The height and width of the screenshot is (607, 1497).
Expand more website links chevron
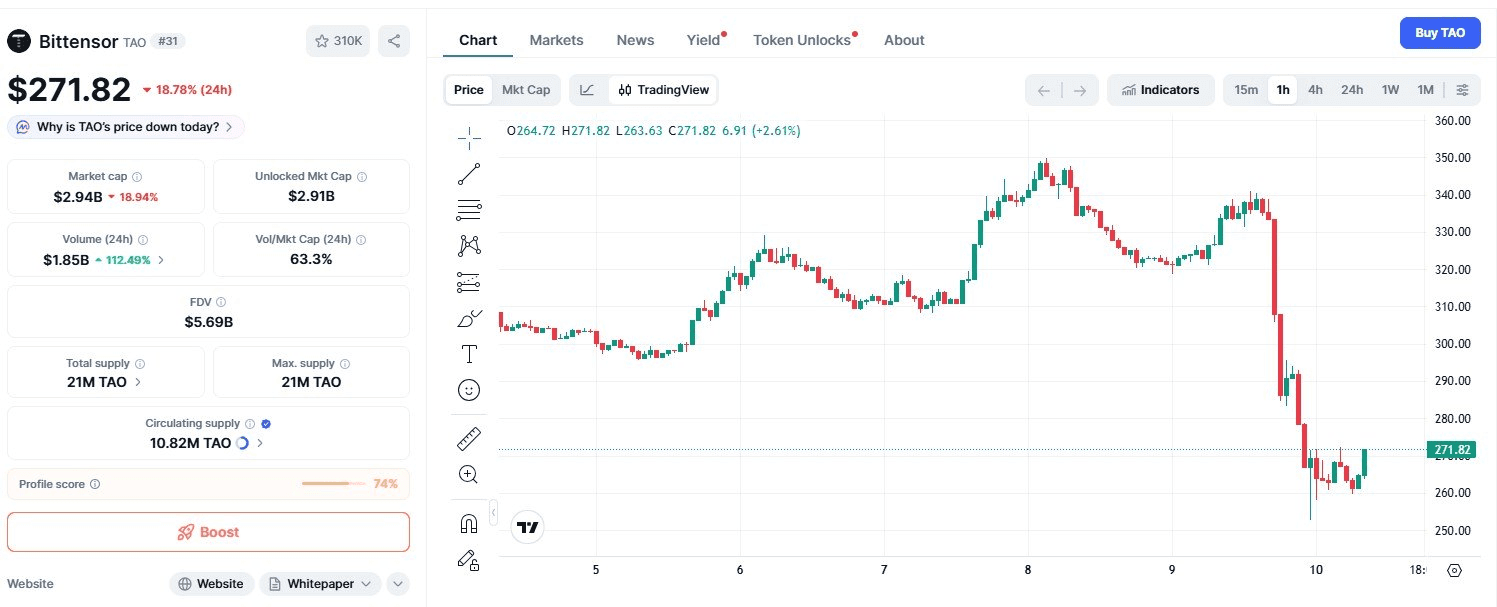coord(397,584)
